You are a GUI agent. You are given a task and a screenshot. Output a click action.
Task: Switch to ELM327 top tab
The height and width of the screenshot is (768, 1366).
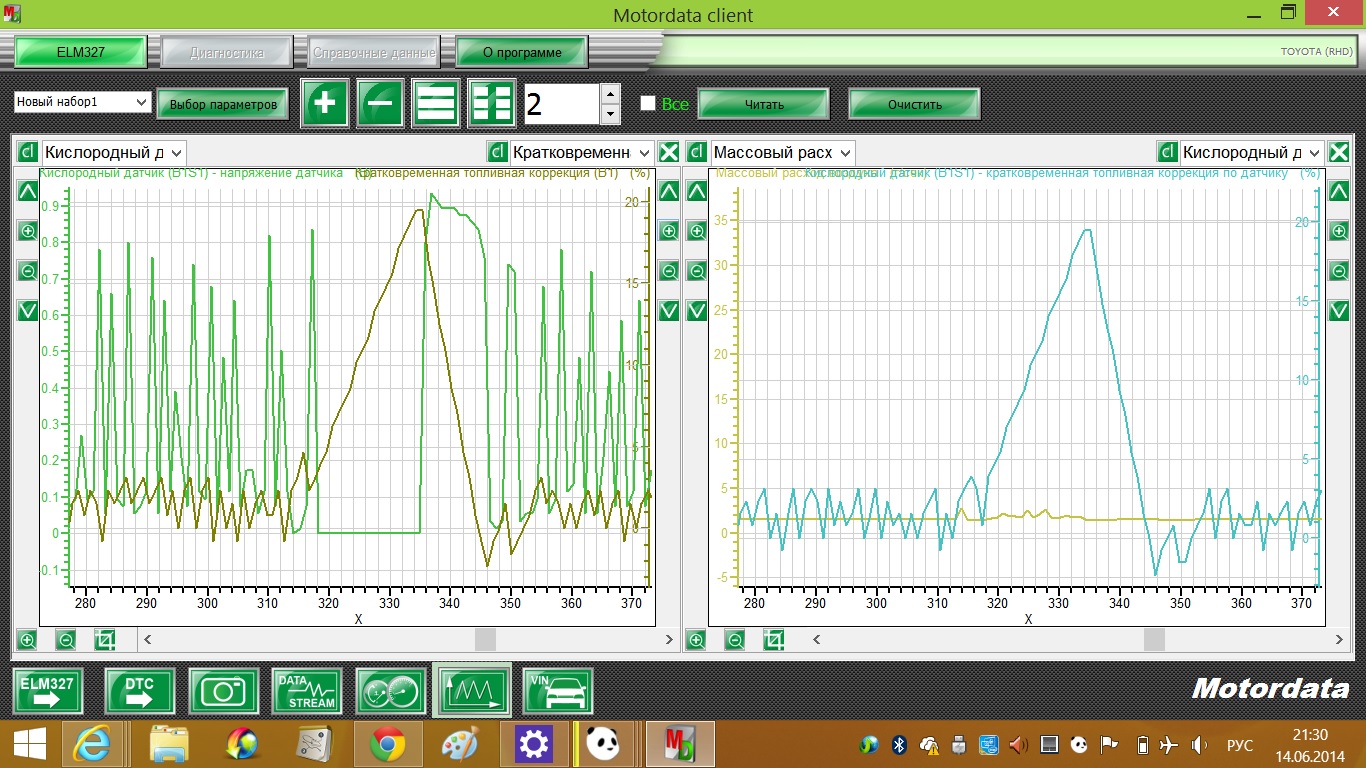click(x=81, y=52)
